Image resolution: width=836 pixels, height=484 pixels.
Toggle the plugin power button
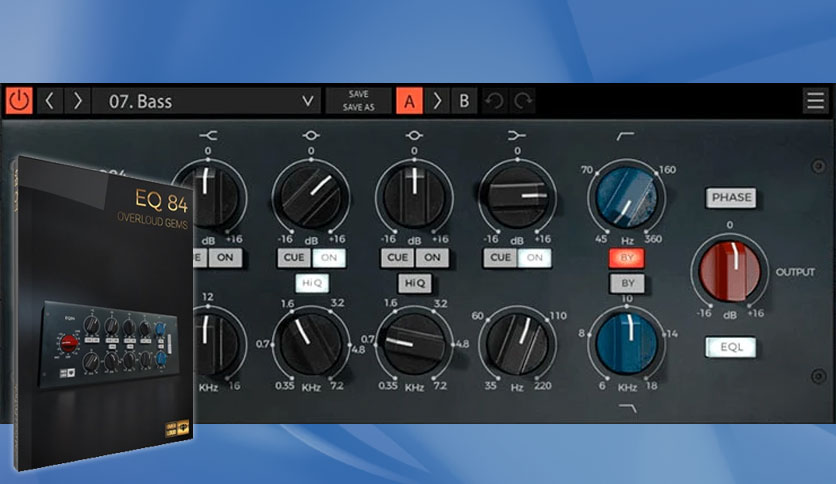19,101
